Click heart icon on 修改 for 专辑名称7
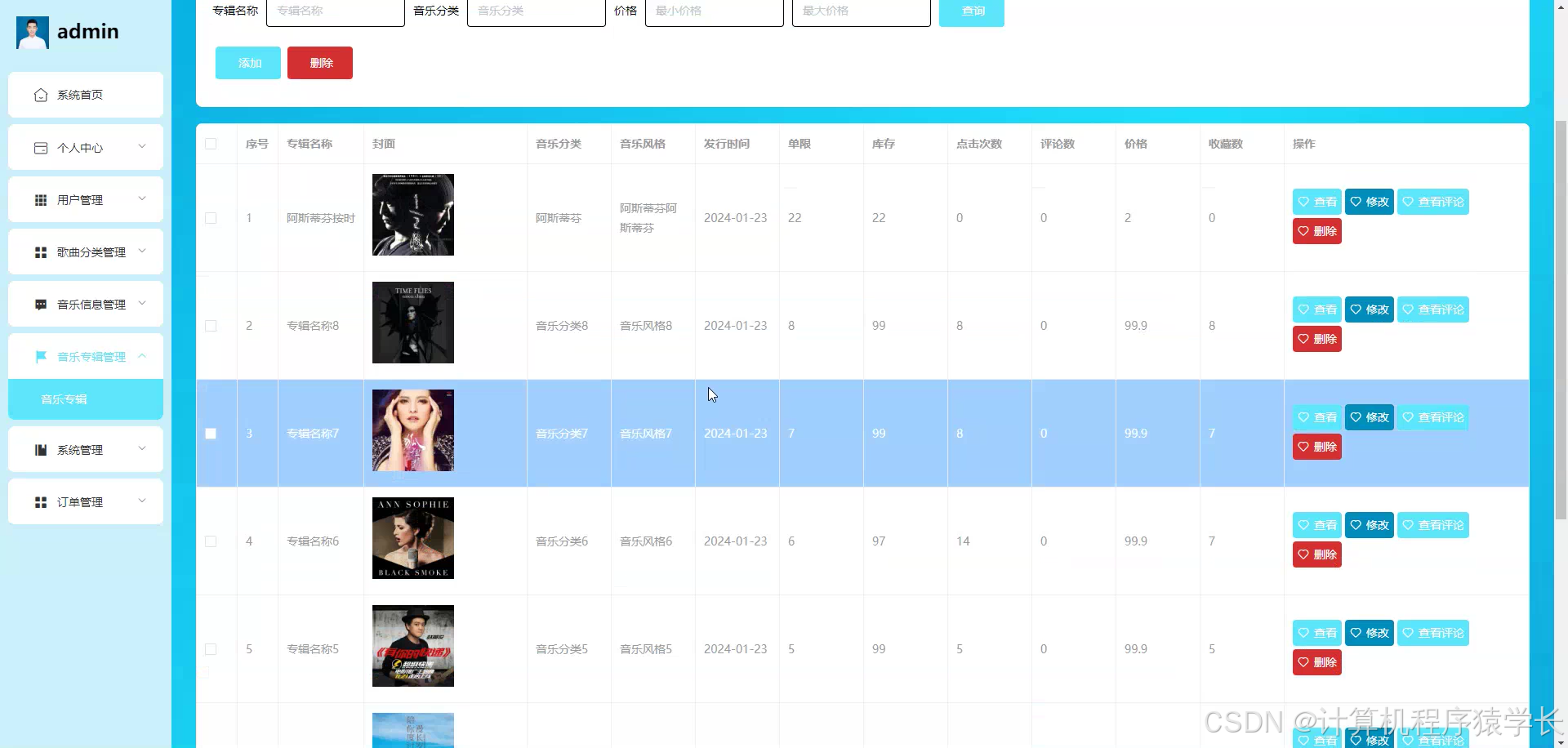This screenshot has height=748, width=1568. click(1356, 417)
